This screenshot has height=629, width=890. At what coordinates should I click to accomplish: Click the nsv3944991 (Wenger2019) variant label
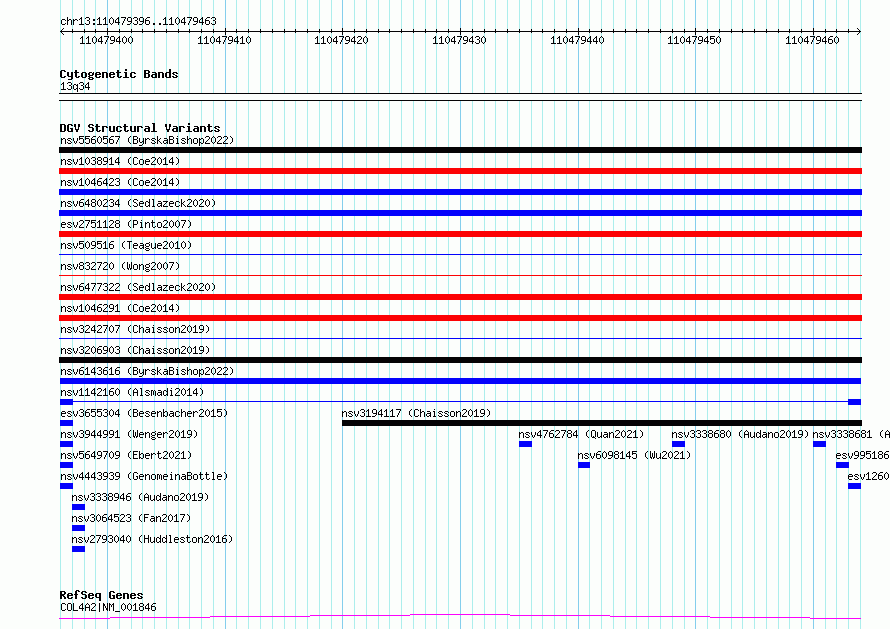point(128,434)
